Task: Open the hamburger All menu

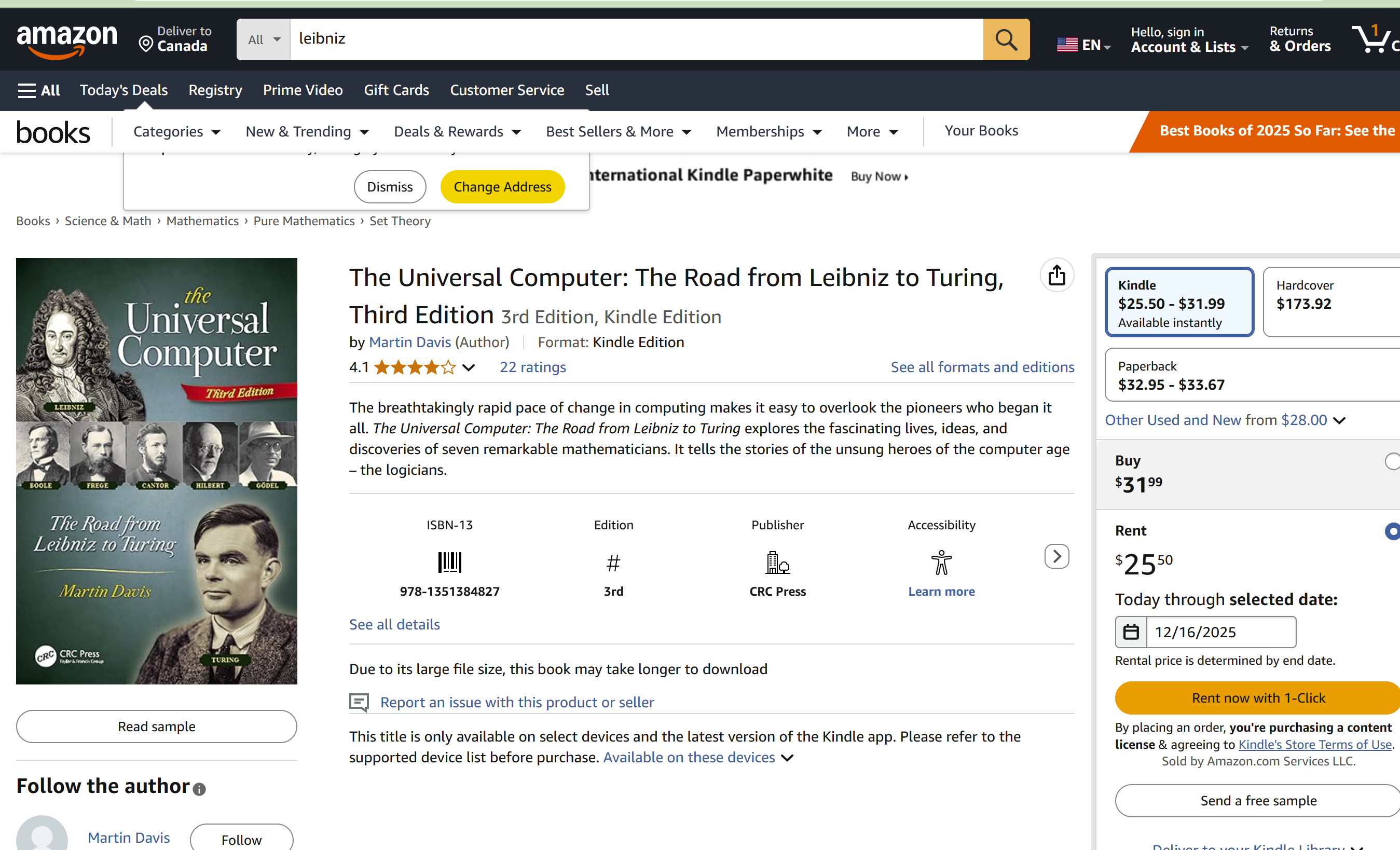Action: (38, 90)
